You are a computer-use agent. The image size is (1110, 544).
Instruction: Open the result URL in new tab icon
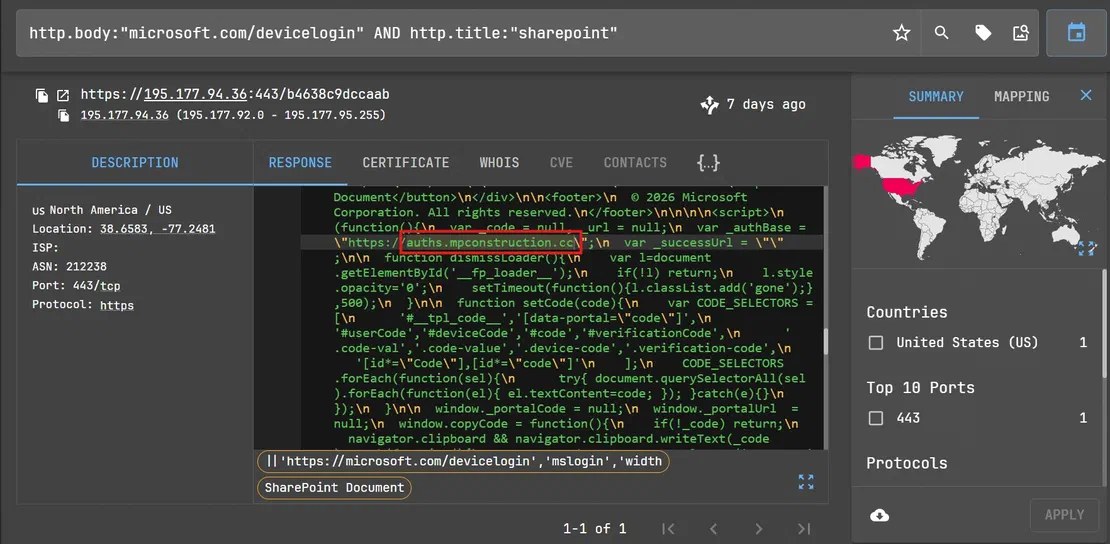[x=63, y=95]
